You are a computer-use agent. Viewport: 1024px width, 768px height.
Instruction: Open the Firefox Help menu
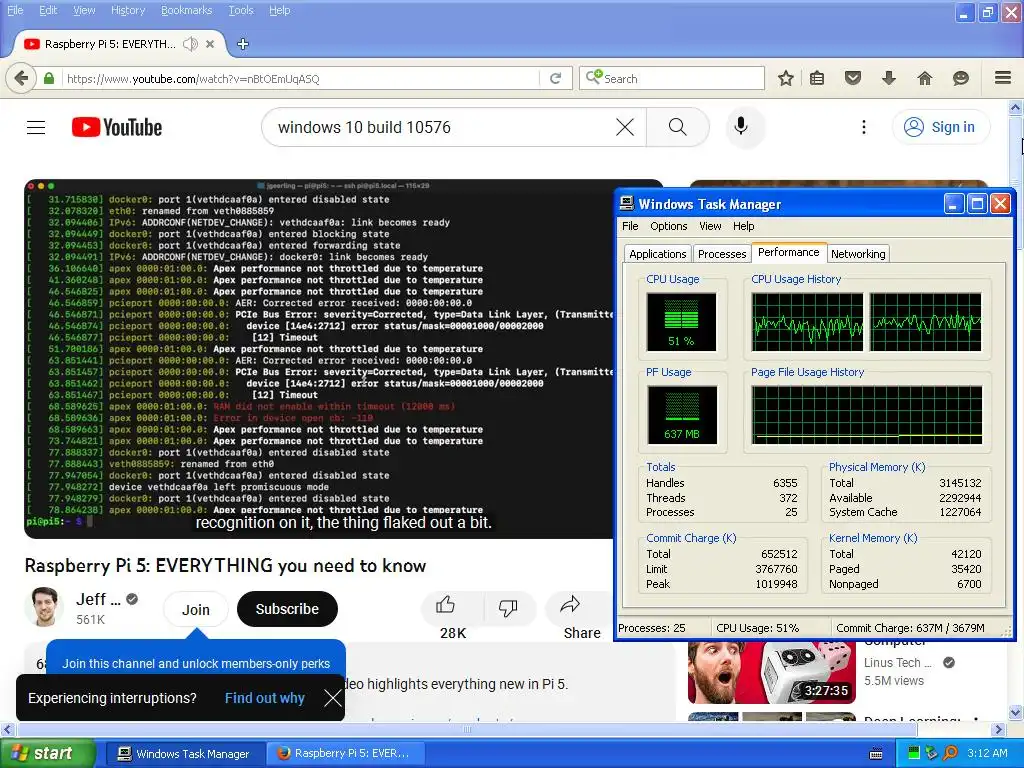pos(280,10)
